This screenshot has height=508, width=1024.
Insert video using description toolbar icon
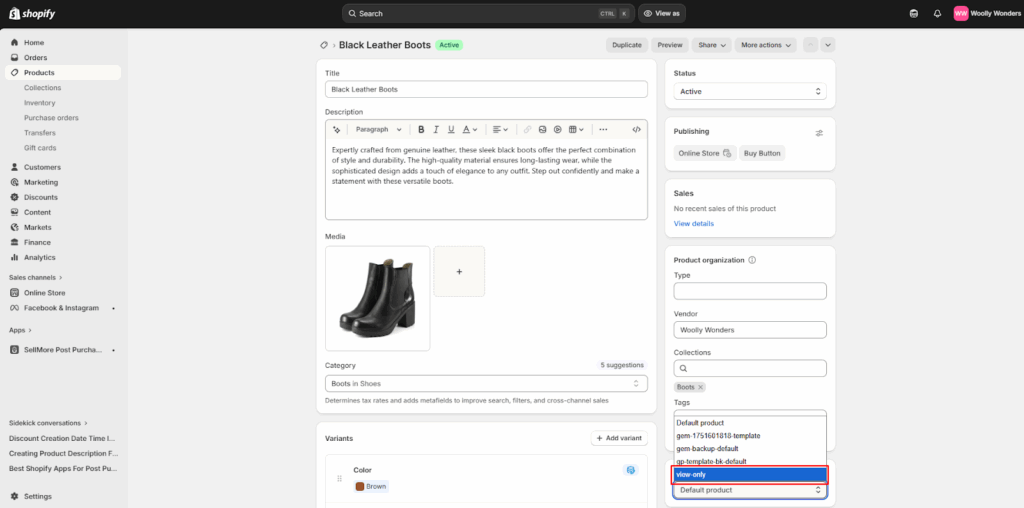click(x=557, y=129)
